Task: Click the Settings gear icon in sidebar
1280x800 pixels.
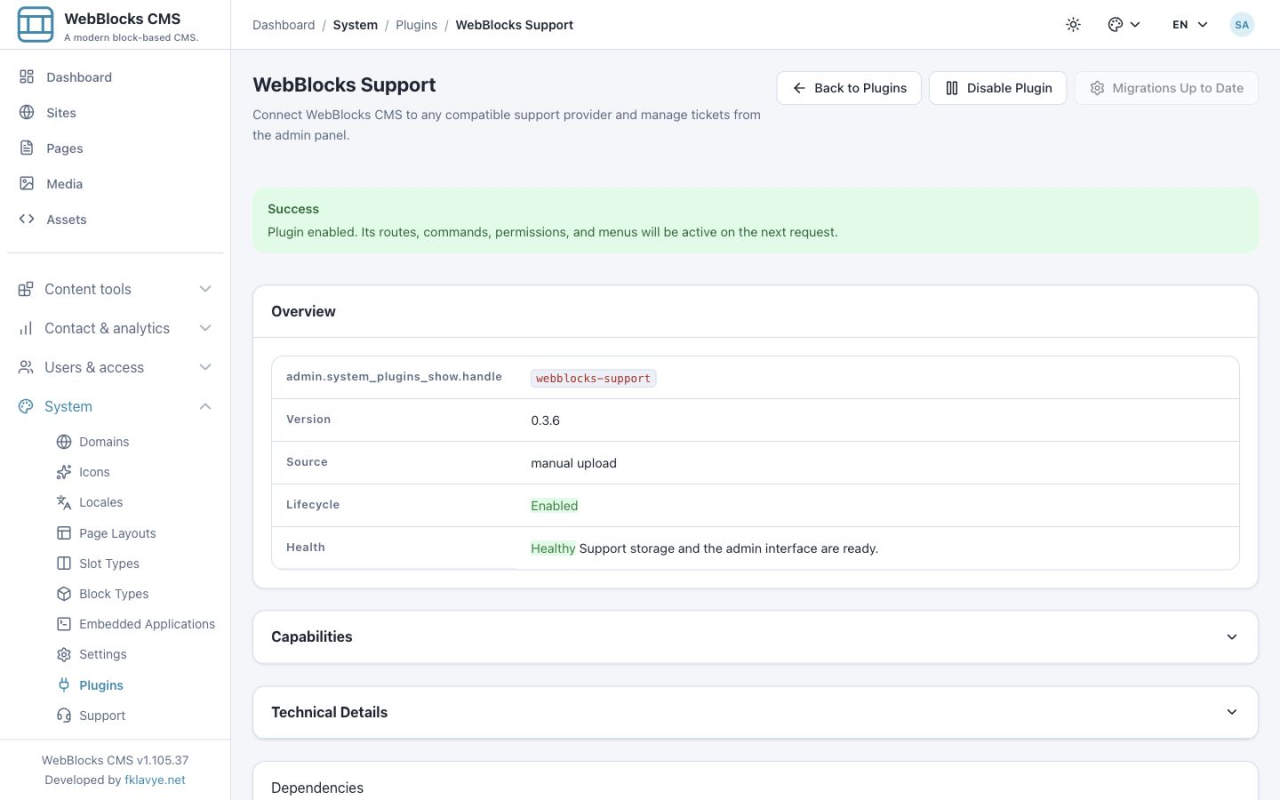Action: [x=64, y=654]
